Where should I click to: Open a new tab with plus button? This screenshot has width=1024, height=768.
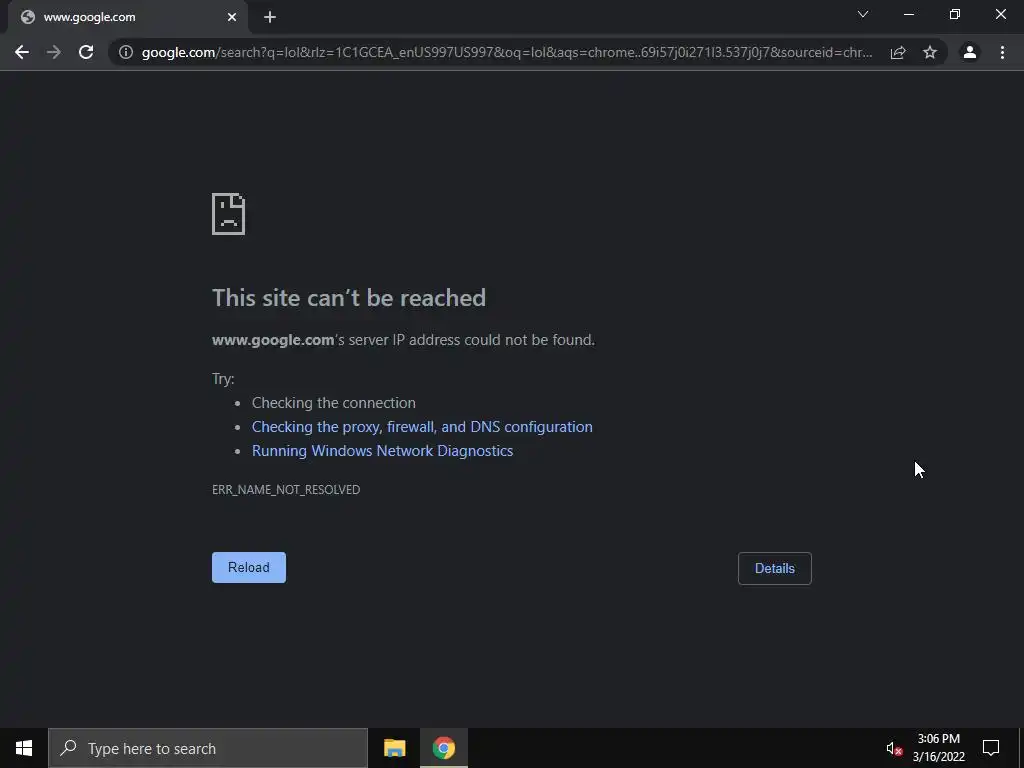[x=270, y=17]
